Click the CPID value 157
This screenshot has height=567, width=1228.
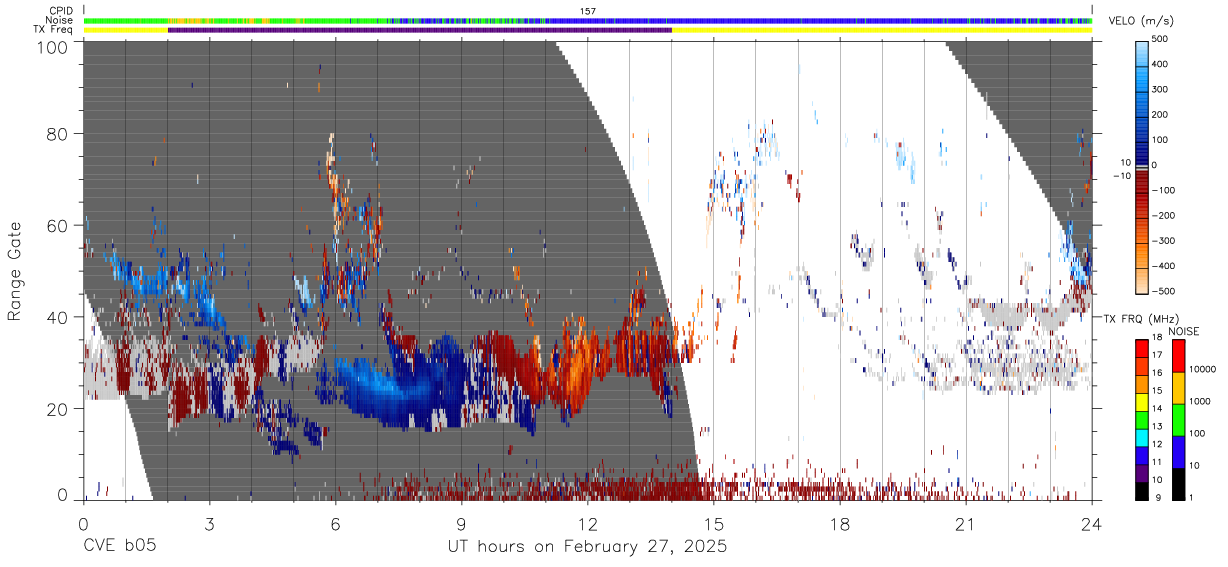[588, 11]
